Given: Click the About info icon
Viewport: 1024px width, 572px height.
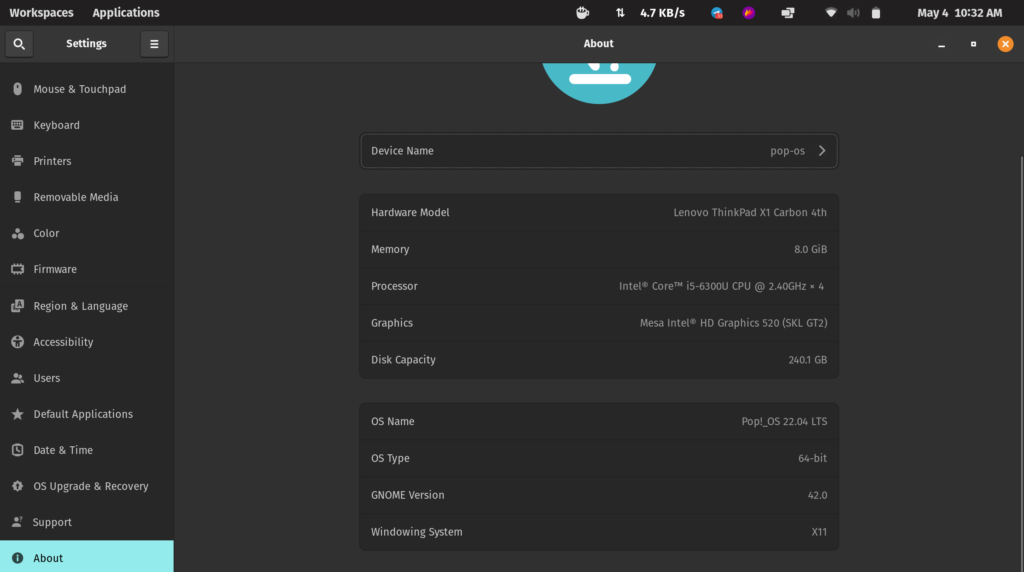Looking at the screenshot, I should (18, 558).
